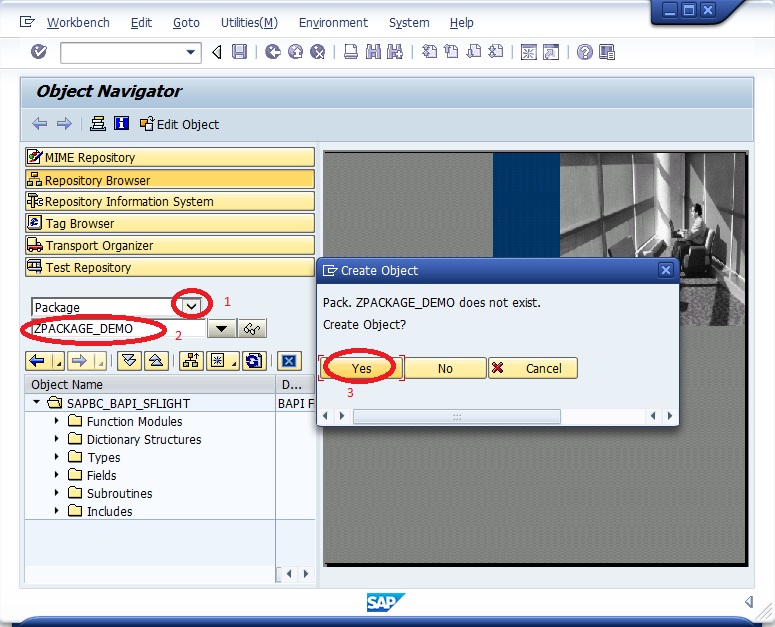Open the Help menu
Screen dimensions: 775x627
462,23
